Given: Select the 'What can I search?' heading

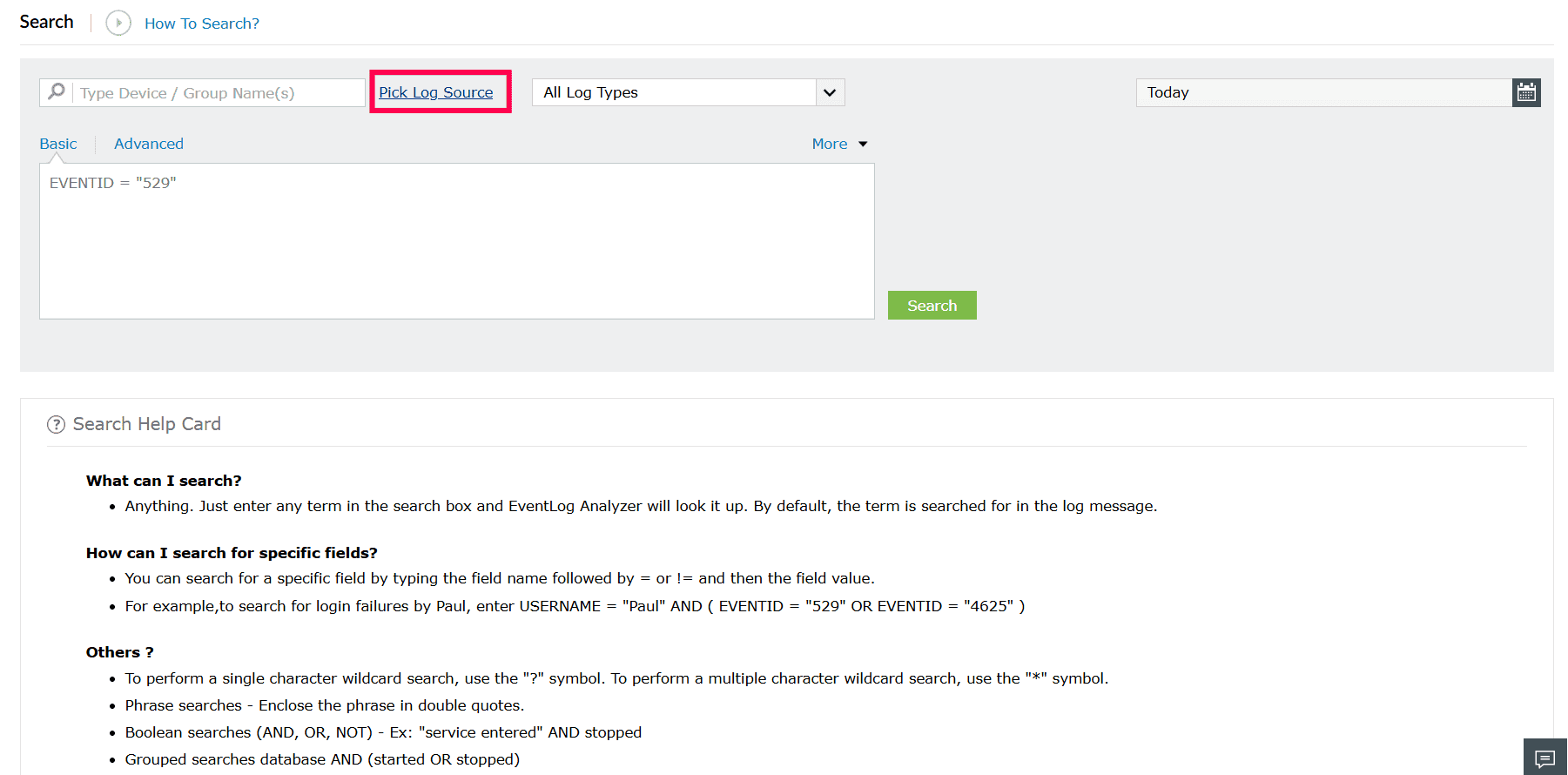Looking at the screenshot, I should 164,481.
